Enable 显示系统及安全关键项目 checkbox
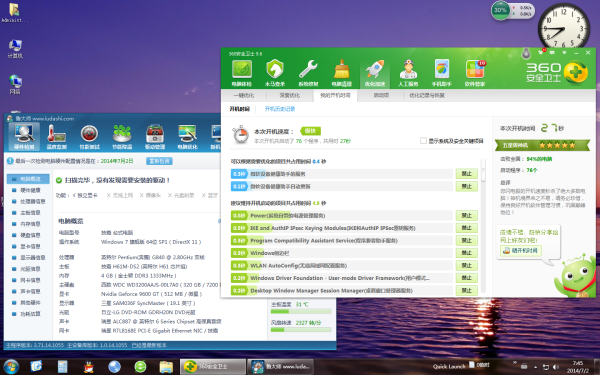600x375 pixels. click(x=423, y=141)
